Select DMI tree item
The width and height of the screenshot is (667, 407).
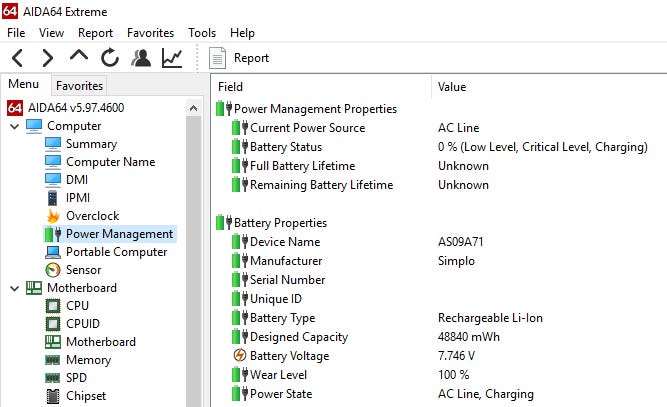tap(77, 180)
